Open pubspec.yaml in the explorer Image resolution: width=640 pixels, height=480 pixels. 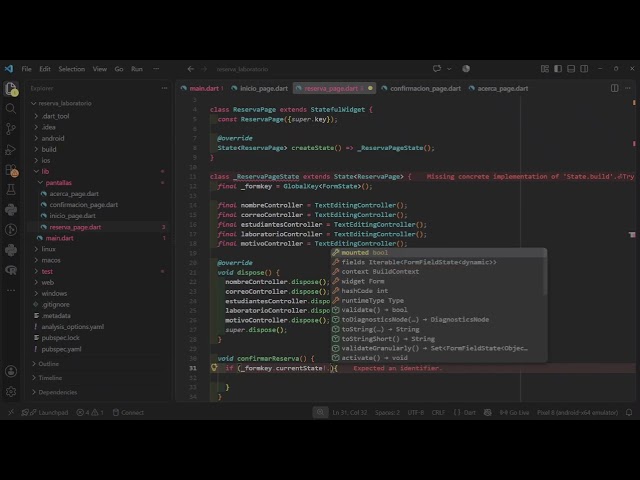61,349
